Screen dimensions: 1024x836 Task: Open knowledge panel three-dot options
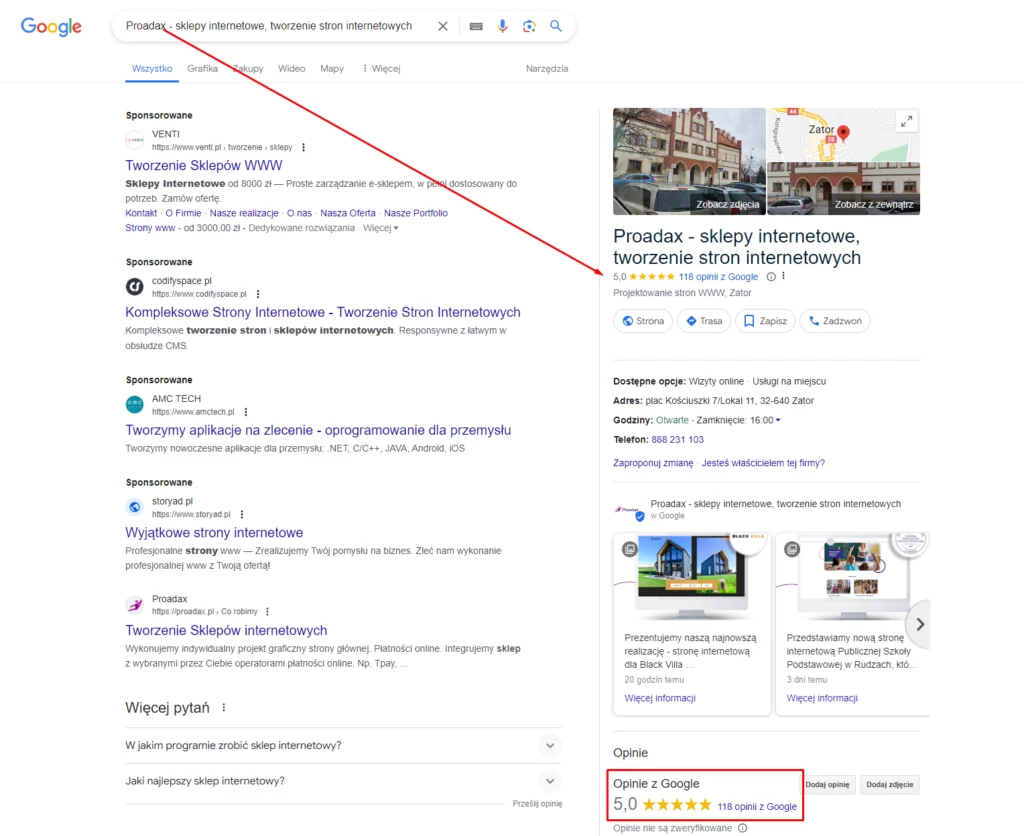point(784,276)
